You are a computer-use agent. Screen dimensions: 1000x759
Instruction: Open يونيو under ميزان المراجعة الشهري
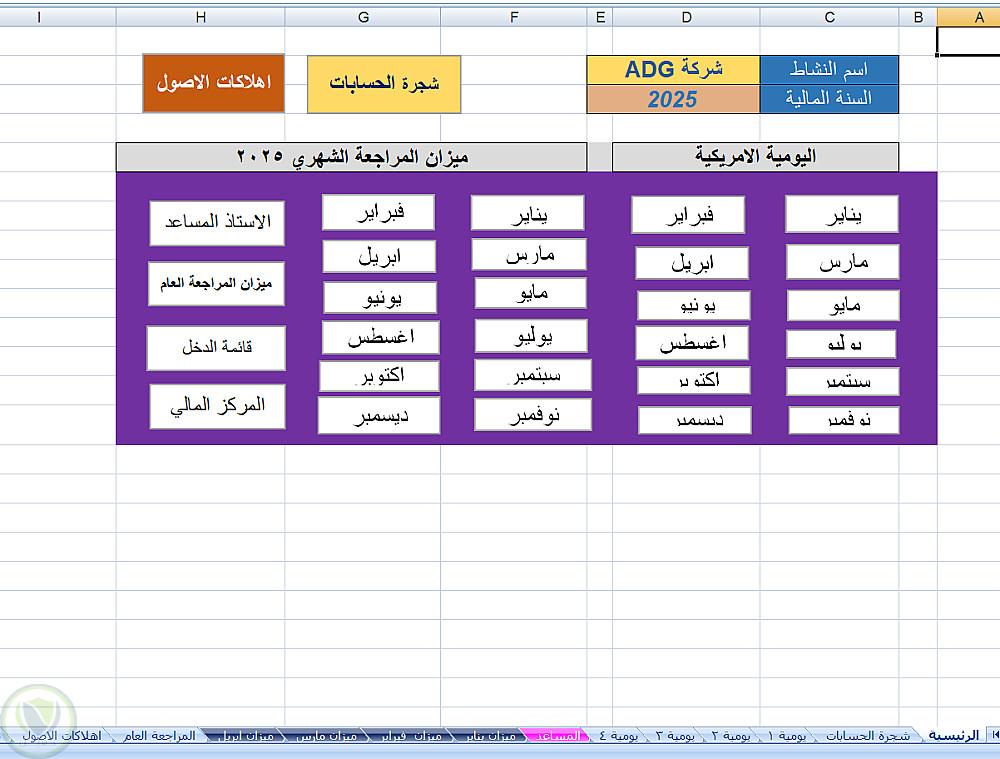380,298
